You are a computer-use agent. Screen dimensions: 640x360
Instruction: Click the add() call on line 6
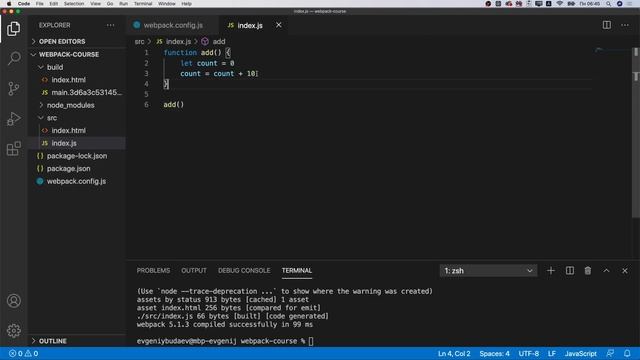[x=173, y=104]
